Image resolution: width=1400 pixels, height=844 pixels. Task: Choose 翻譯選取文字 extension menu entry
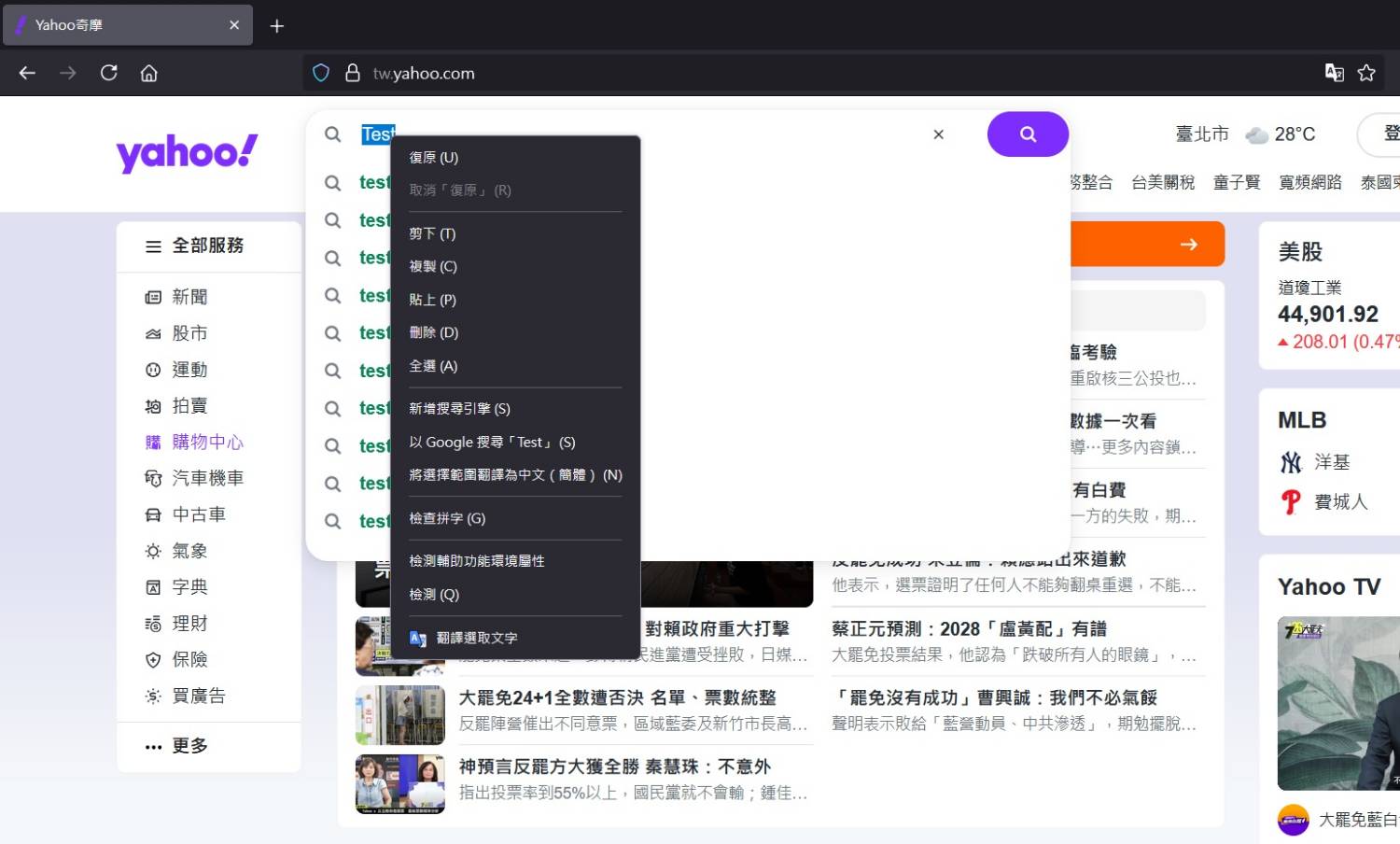pos(515,639)
